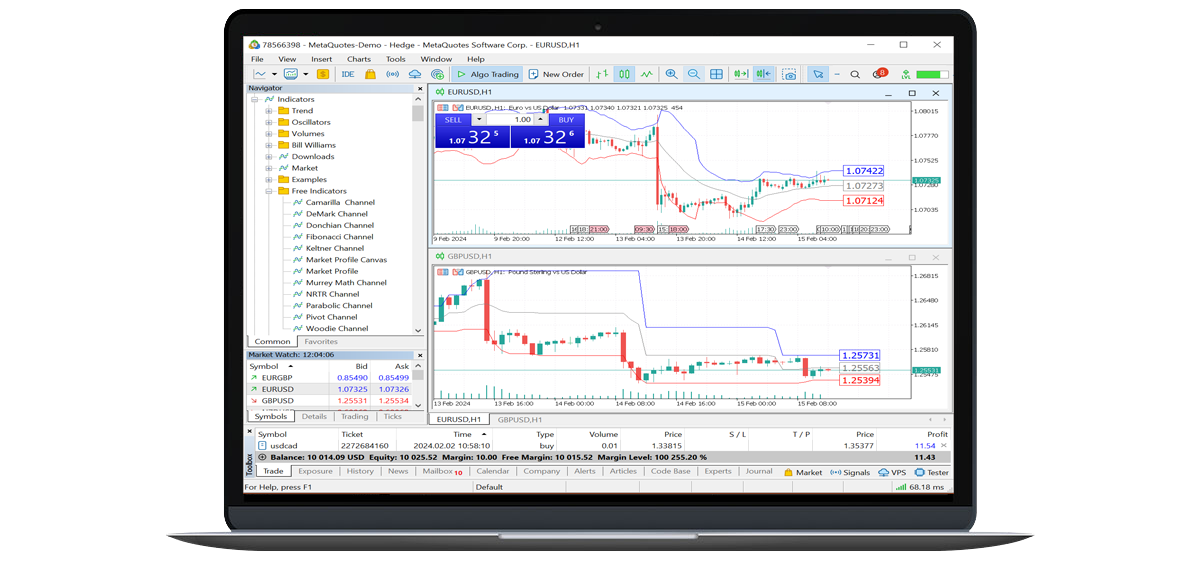Click the Zoom Out magnifier icon

click(693, 74)
